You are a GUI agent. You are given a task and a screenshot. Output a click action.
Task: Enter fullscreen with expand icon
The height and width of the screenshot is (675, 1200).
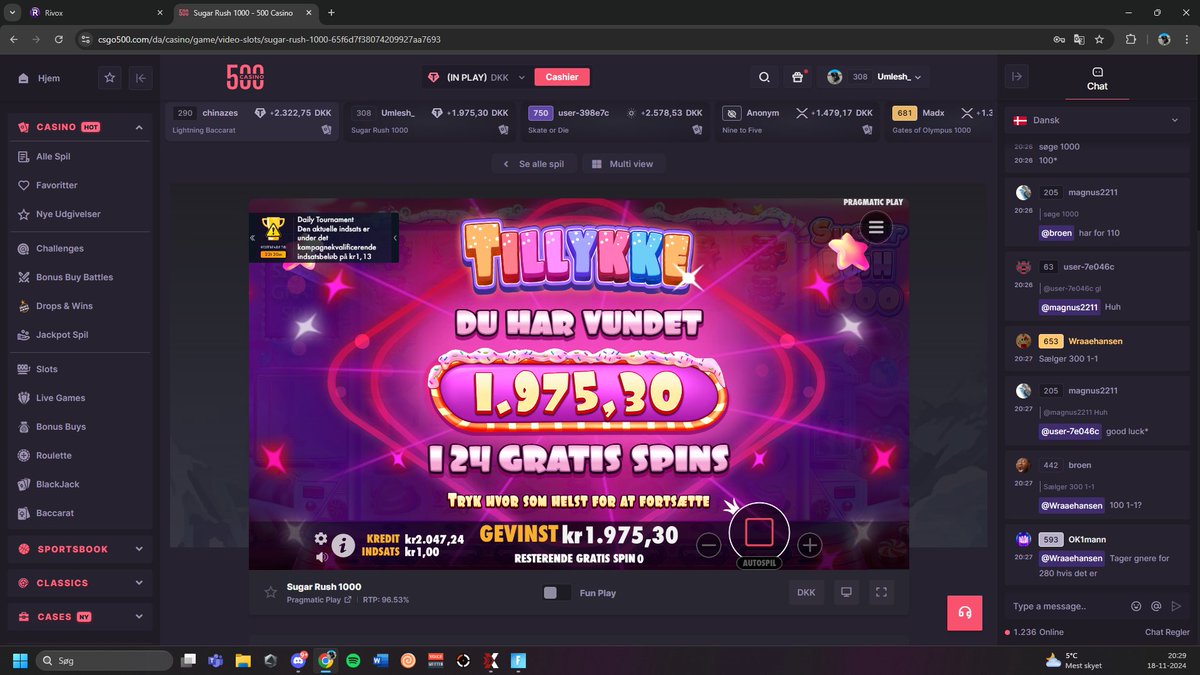pos(881,592)
